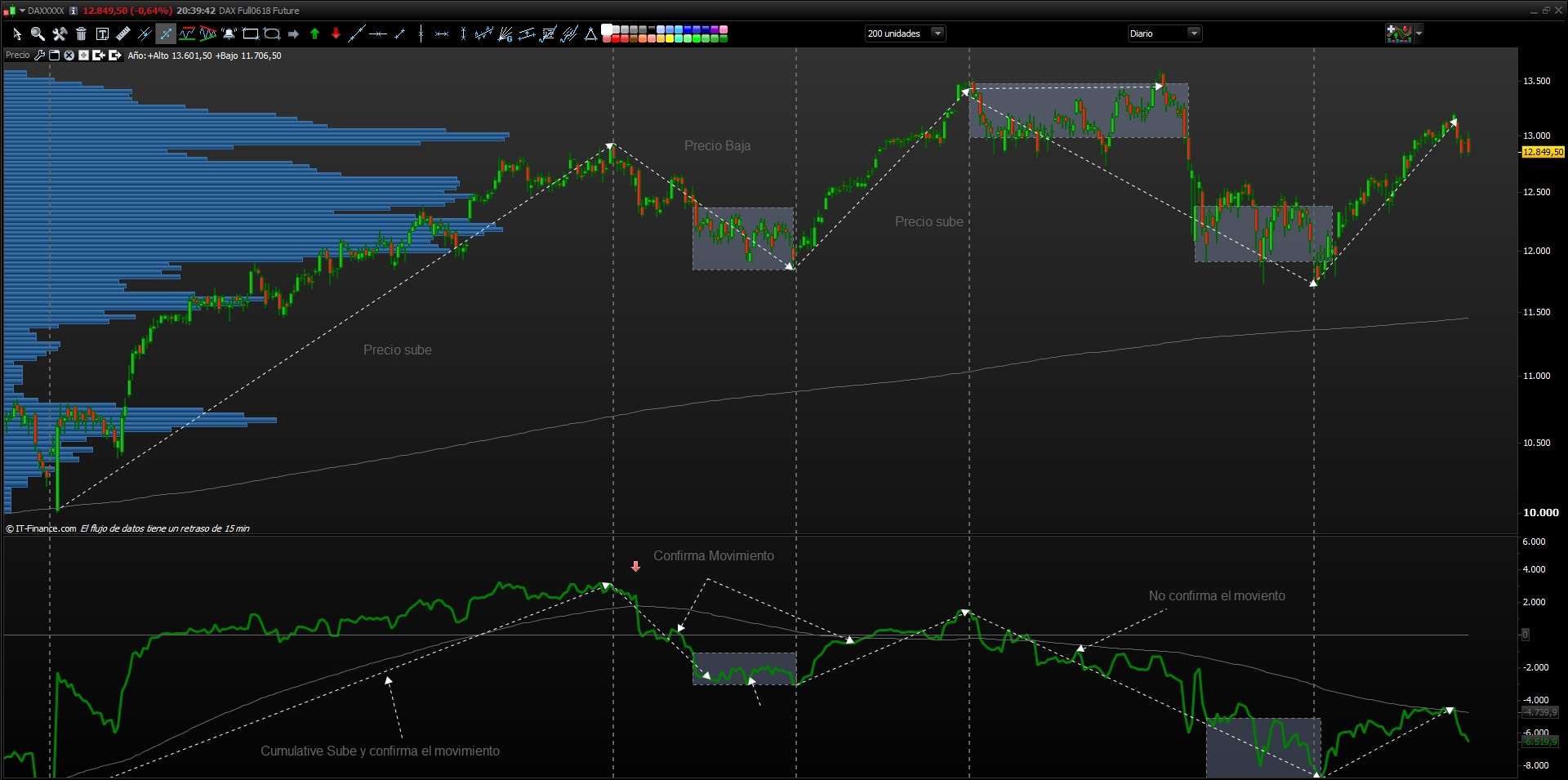Select the text annotation tool
The width and height of the screenshot is (1568, 780).
(x=102, y=33)
